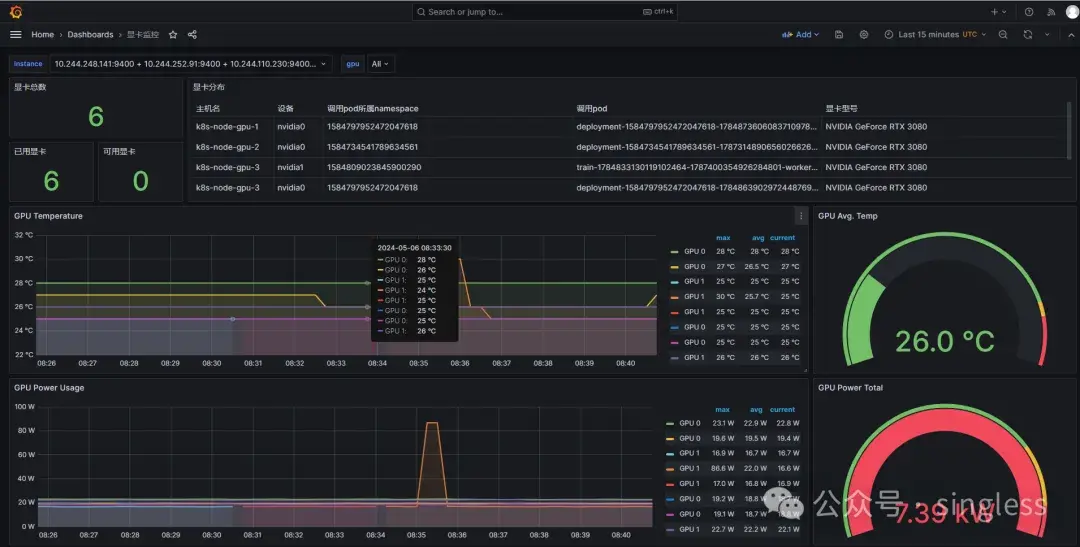Open the GPU Temperature panel three-dot menu
The height and width of the screenshot is (547, 1080).
[800, 216]
